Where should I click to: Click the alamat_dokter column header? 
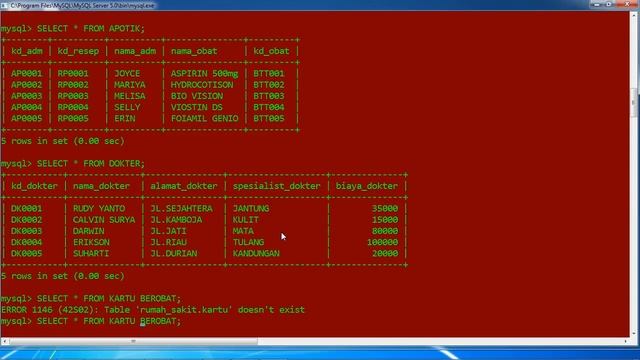point(184,186)
